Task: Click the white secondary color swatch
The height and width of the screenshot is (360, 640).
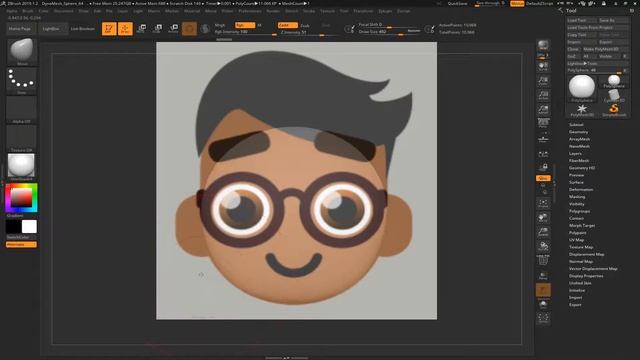Action: click(29, 227)
